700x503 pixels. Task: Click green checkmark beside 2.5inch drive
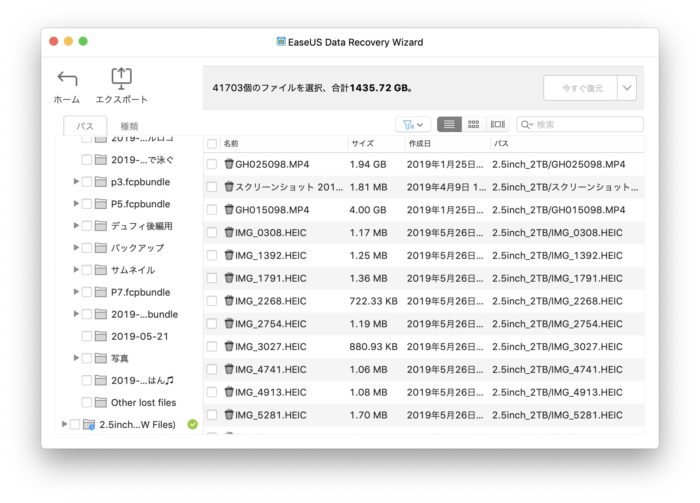pos(192,424)
